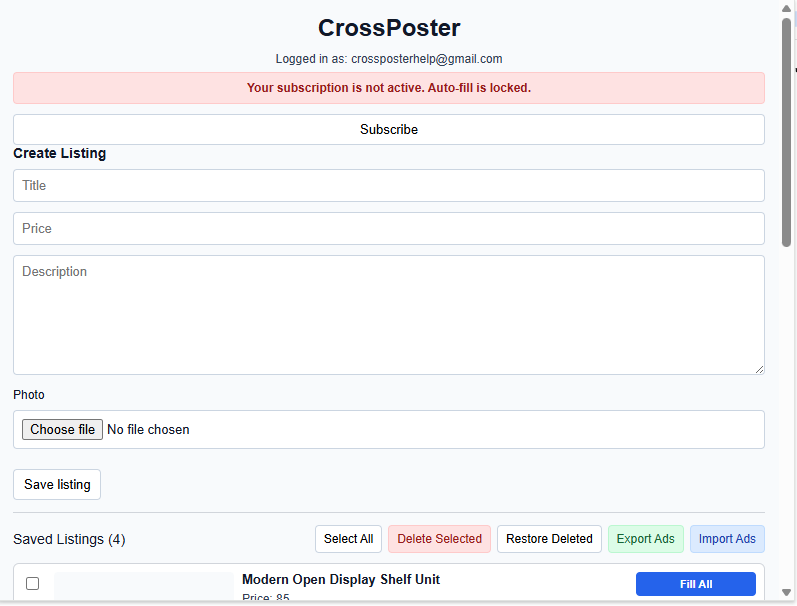This screenshot has height=606, width=797.
Task: Click Export Ads button
Action: tap(646, 539)
